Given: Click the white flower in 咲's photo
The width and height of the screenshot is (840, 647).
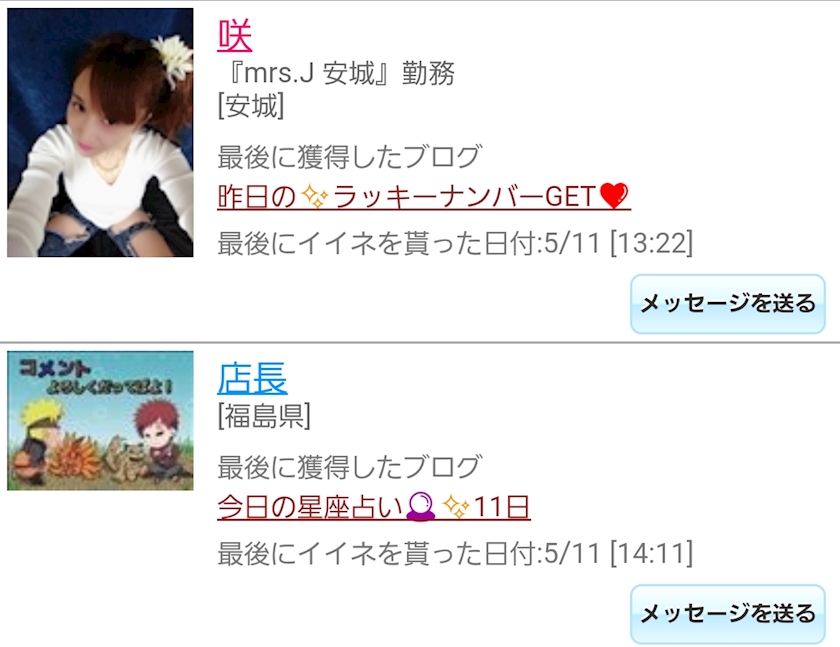Looking at the screenshot, I should click(x=171, y=58).
